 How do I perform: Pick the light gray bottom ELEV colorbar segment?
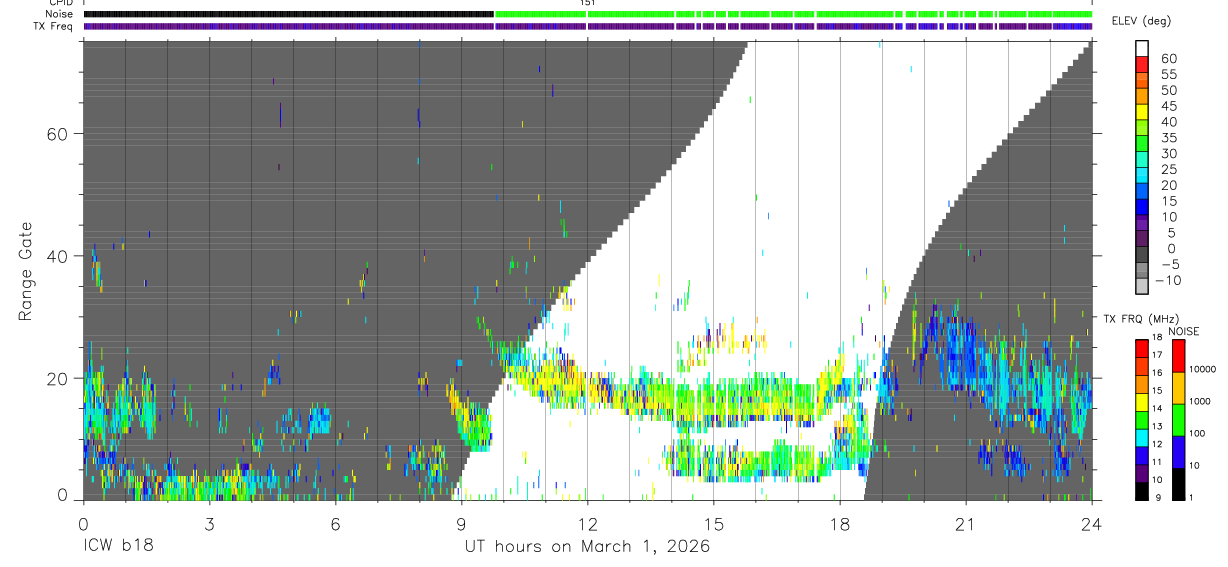click(x=1142, y=288)
